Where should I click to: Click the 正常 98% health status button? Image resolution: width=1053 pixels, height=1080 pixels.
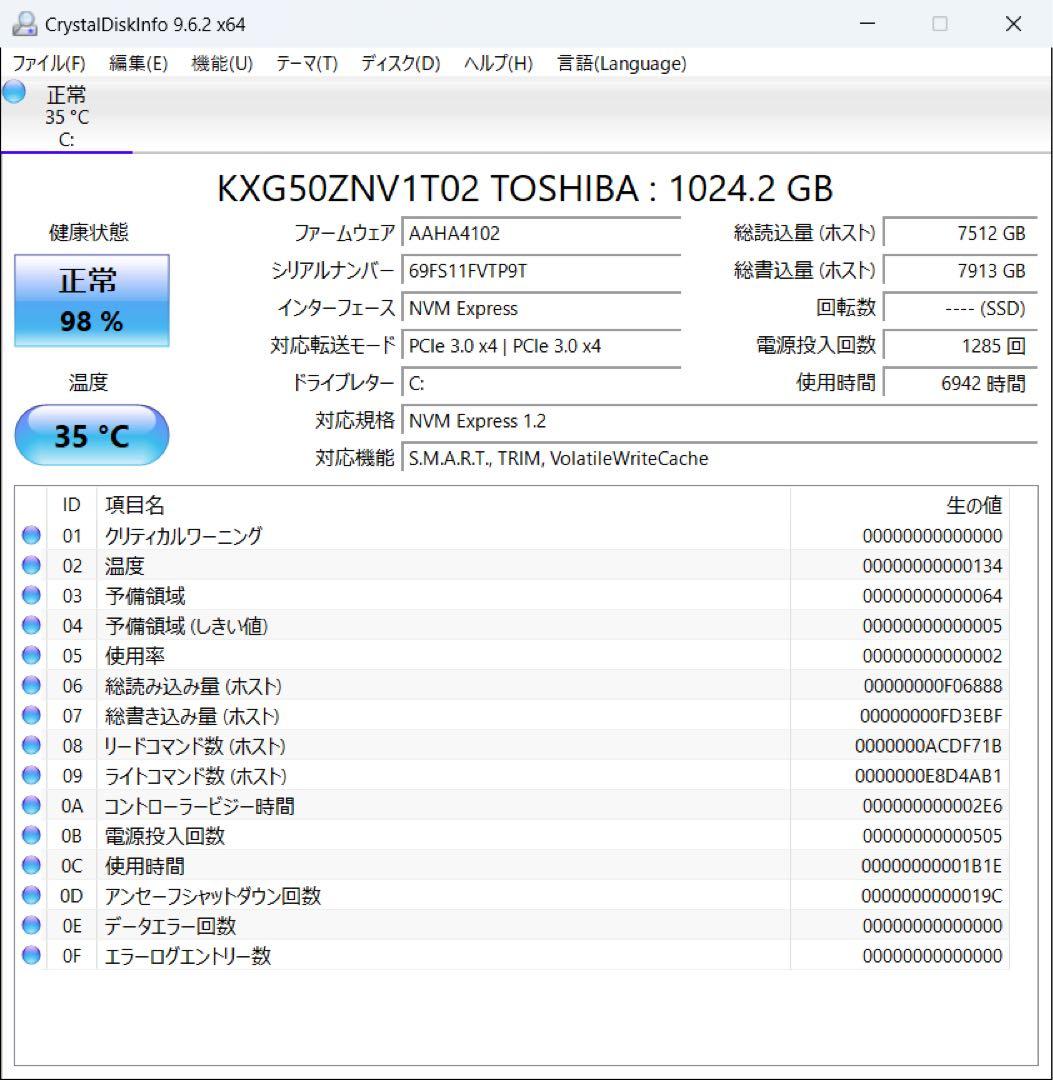click(92, 300)
